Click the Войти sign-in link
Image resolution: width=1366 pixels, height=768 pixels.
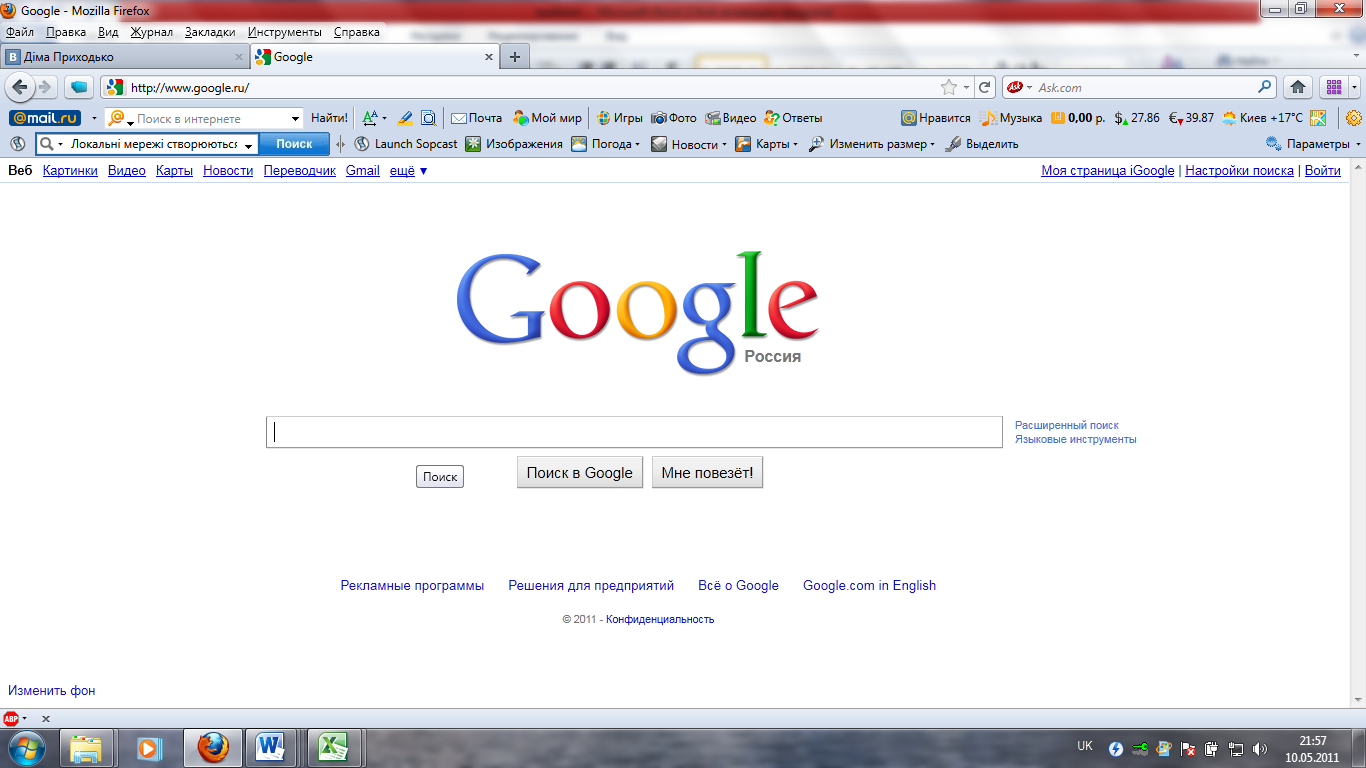(x=1323, y=171)
